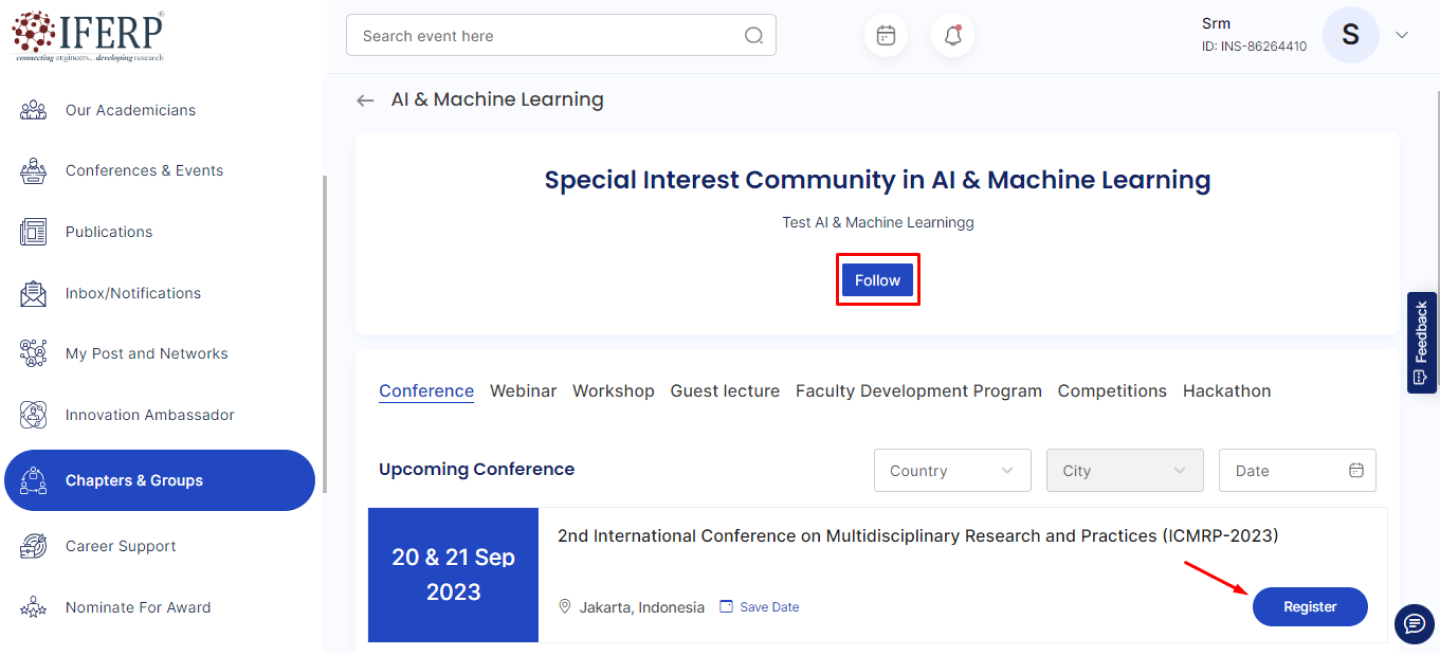Screen dimensions: 1440x653
Task: Click the Srm profile avatar
Action: pos(1350,36)
